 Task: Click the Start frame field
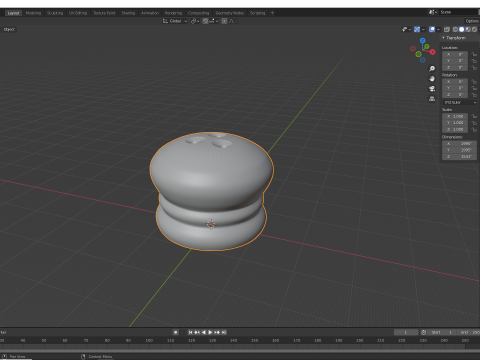point(442,332)
